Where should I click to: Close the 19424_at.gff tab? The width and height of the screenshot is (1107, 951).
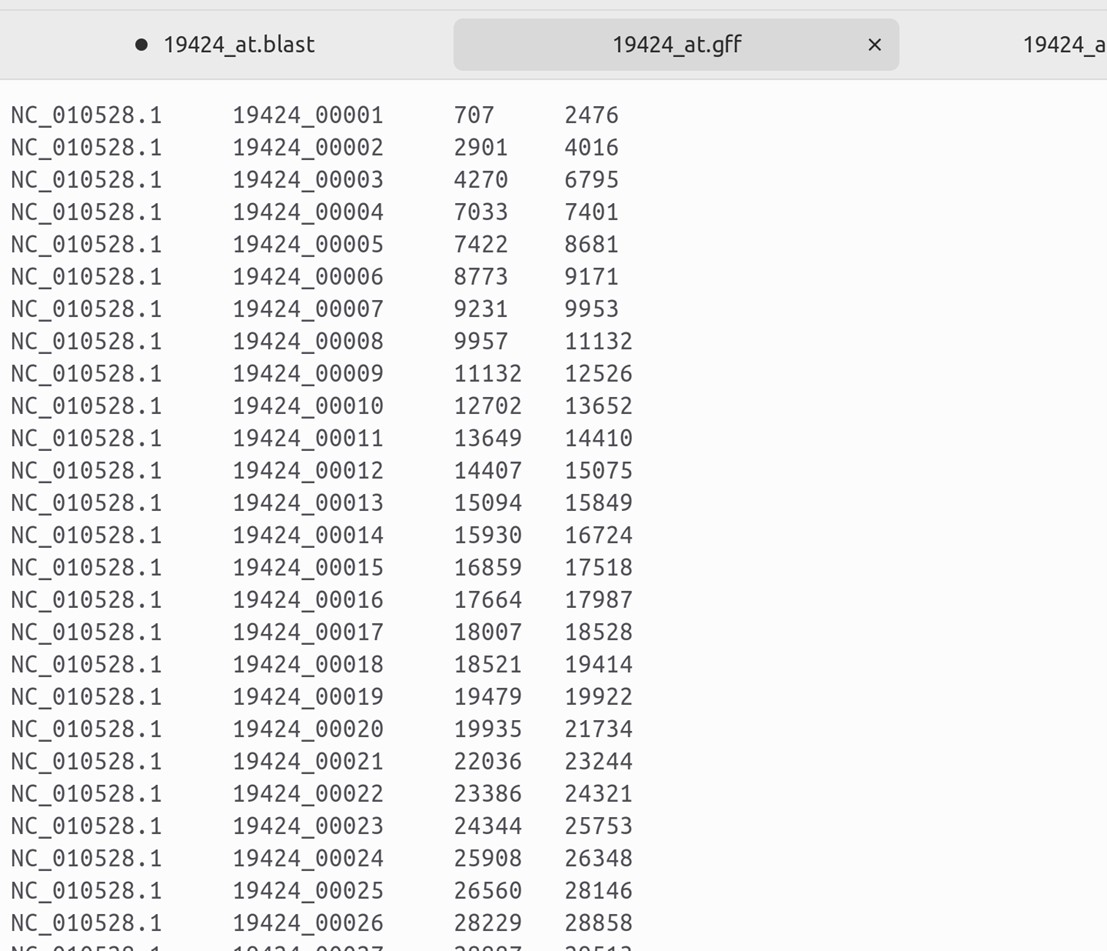pos(874,45)
